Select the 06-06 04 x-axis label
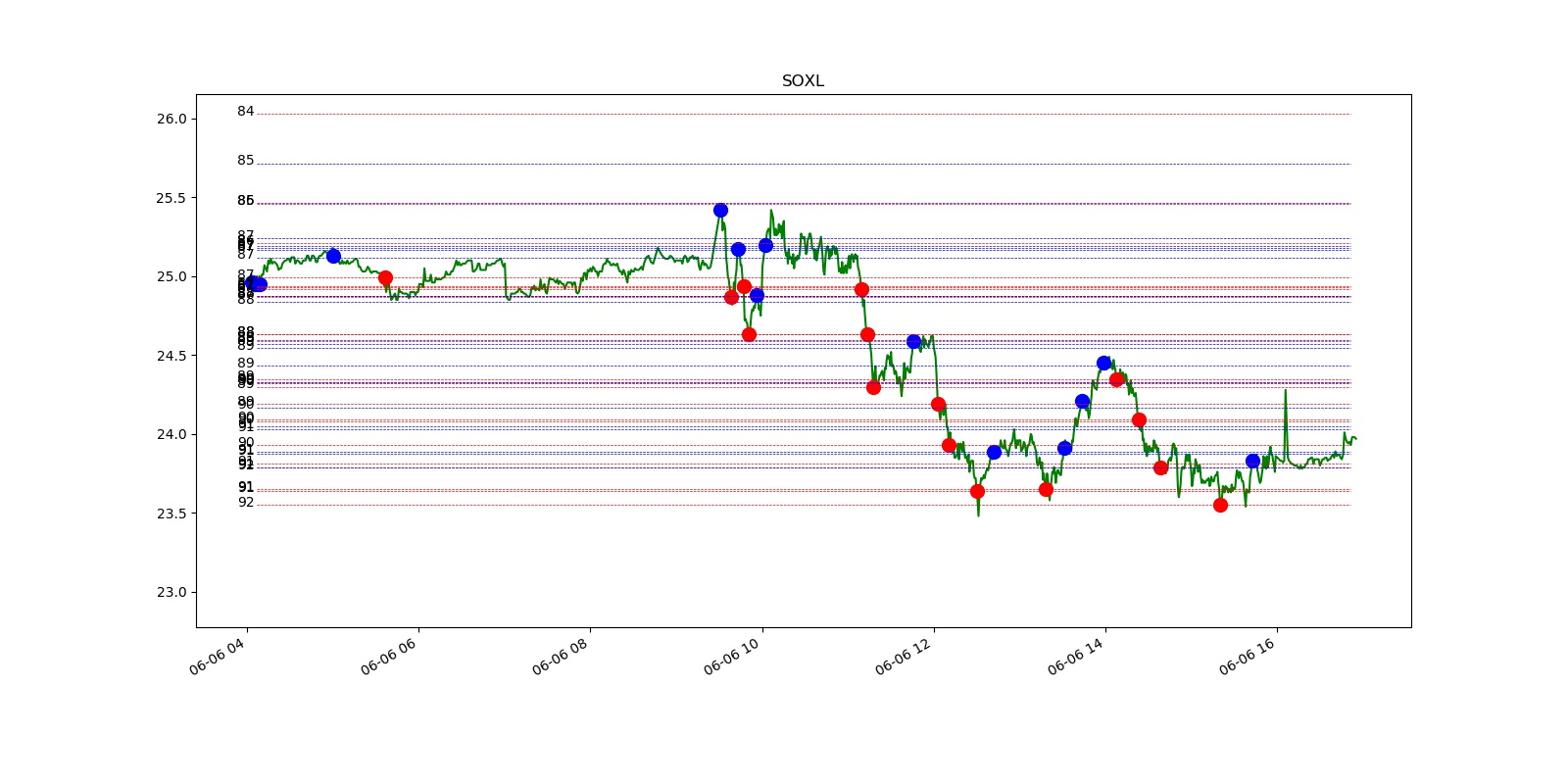 click(217, 656)
